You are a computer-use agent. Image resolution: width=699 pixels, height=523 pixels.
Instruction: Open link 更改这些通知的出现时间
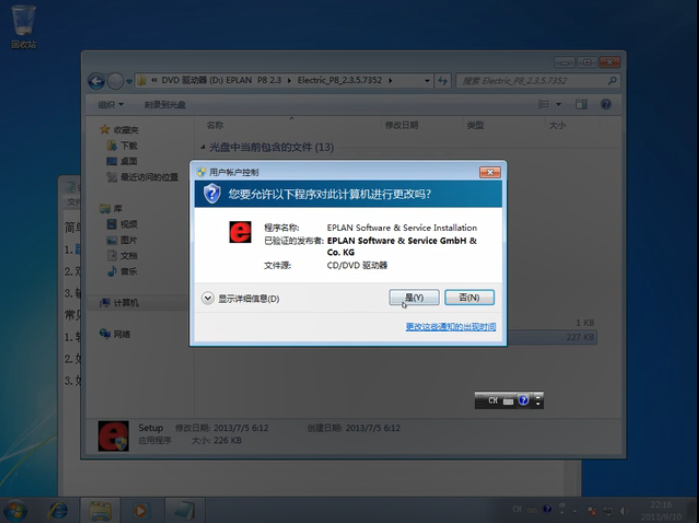[451, 327]
